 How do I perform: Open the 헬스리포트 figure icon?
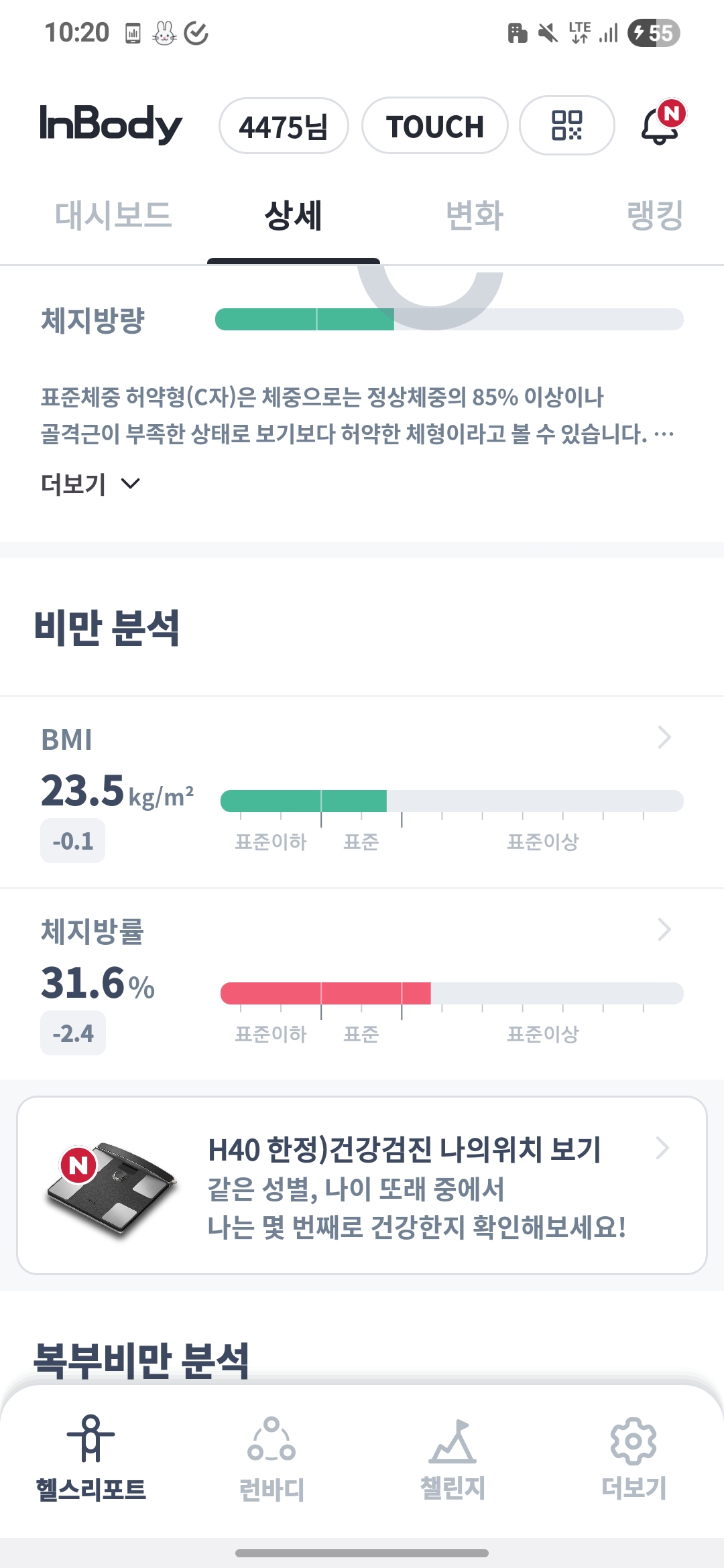91,1438
